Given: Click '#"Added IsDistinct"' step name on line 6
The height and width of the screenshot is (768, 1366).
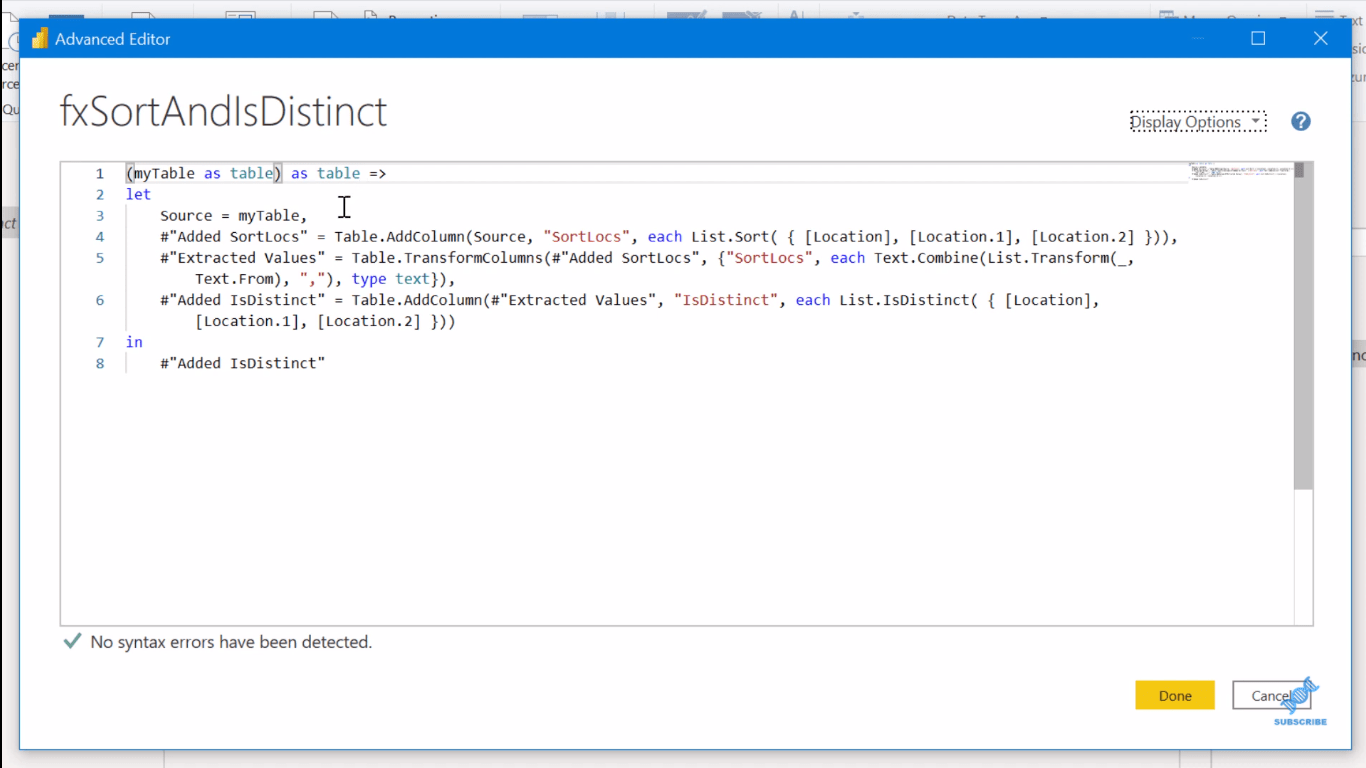Looking at the screenshot, I should (241, 300).
